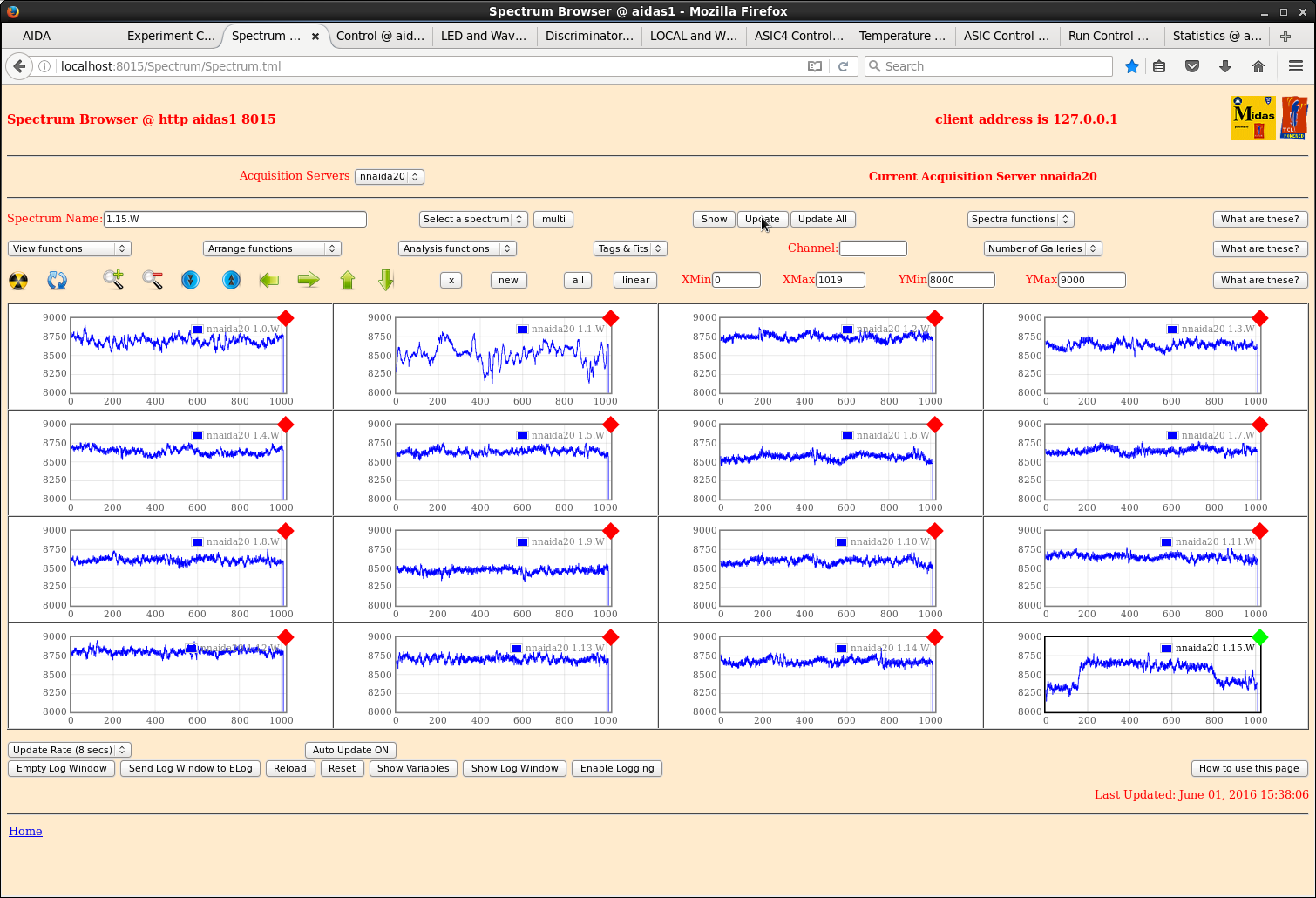Click the green left arrow icon

[x=269, y=280]
